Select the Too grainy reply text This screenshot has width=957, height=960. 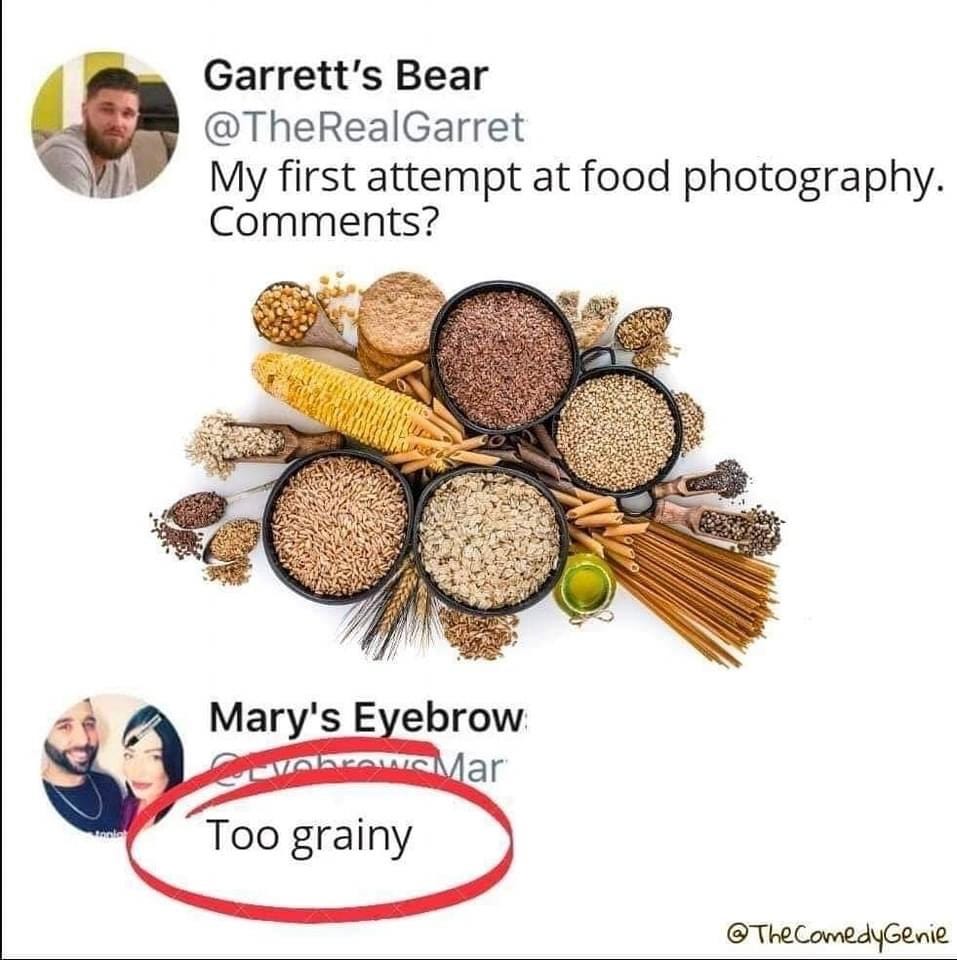click(x=310, y=837)
